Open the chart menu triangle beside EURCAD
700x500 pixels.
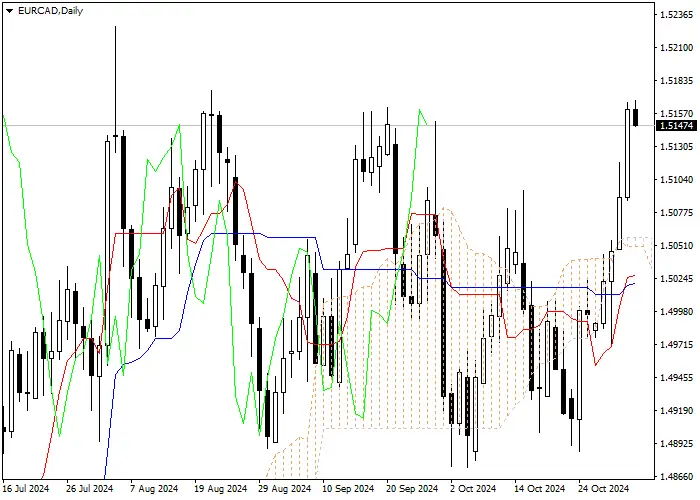click(x=9, y=11)
